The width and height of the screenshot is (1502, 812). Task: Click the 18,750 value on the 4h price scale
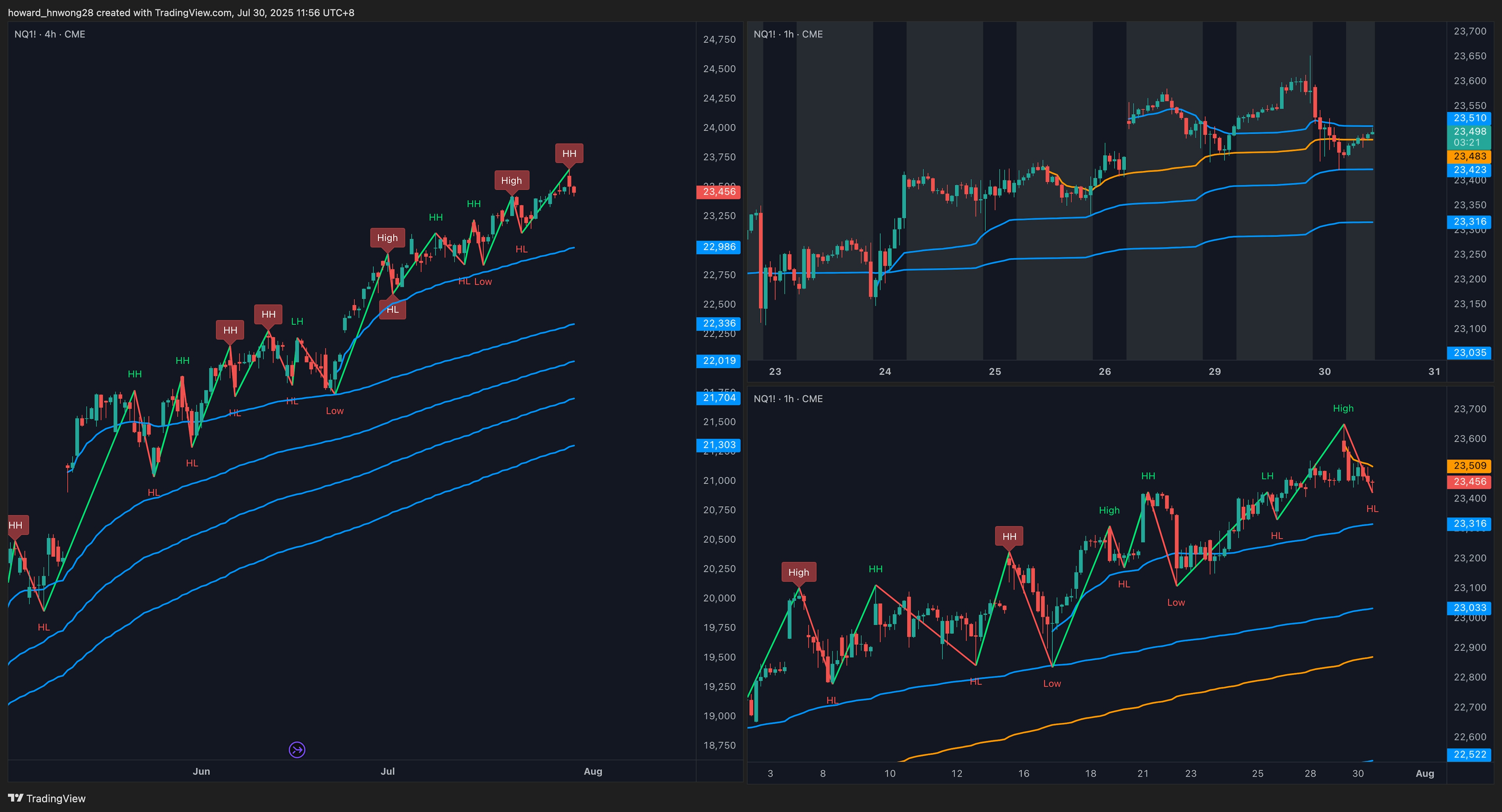pyautogui.click(x=719, y=745)
